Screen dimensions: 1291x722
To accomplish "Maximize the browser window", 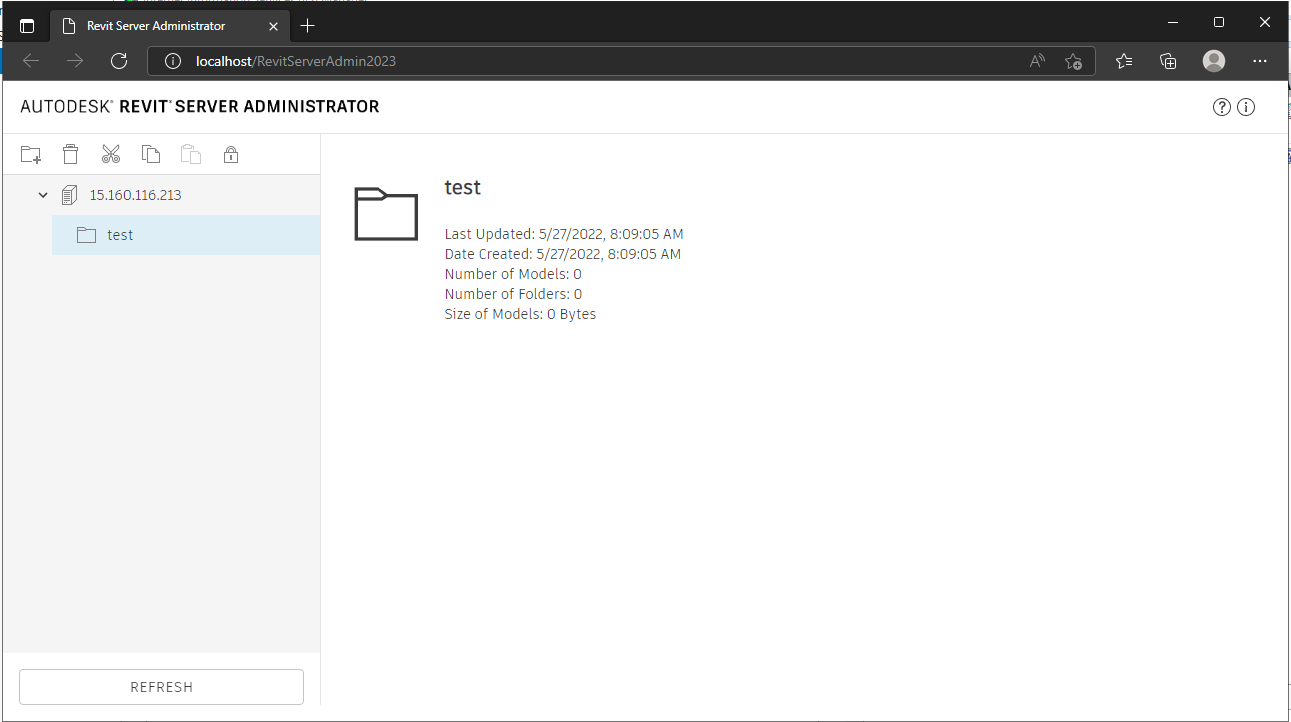I will pyautogui.click(x=1219, y=22).
